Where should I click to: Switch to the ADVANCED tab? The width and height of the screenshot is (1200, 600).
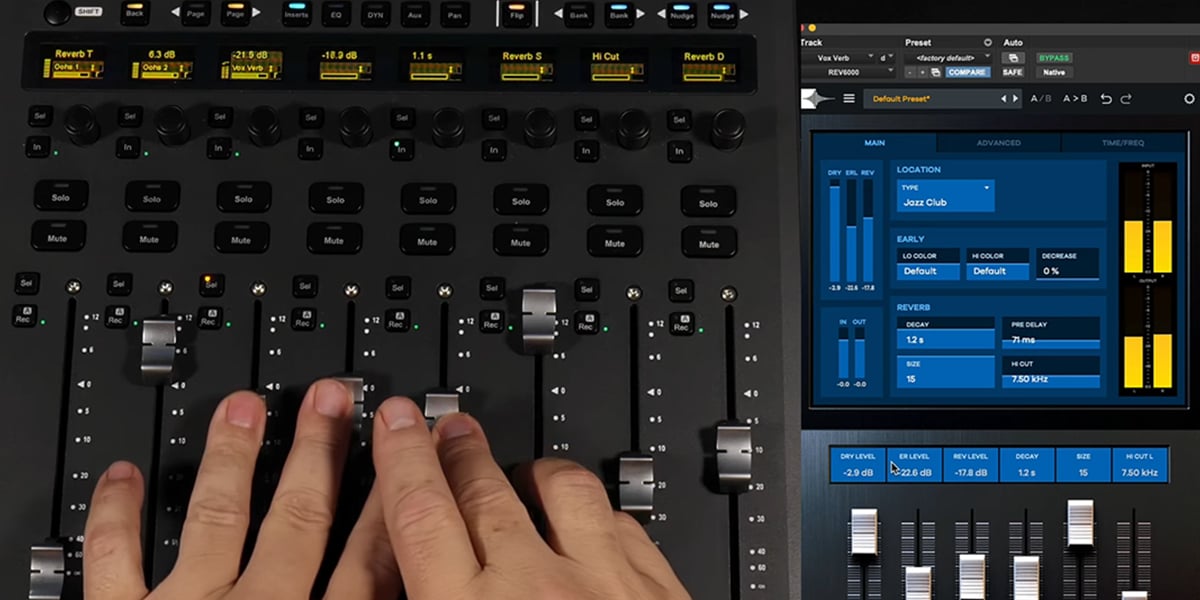coord(998,143)
